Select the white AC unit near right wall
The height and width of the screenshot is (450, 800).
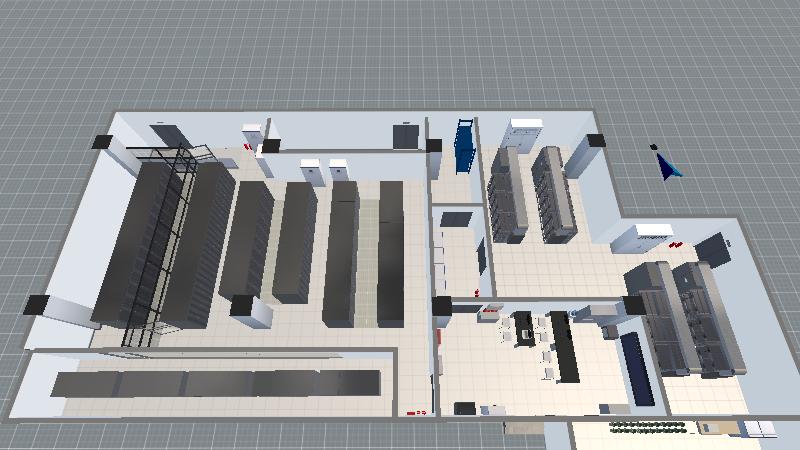pos(638,238)
